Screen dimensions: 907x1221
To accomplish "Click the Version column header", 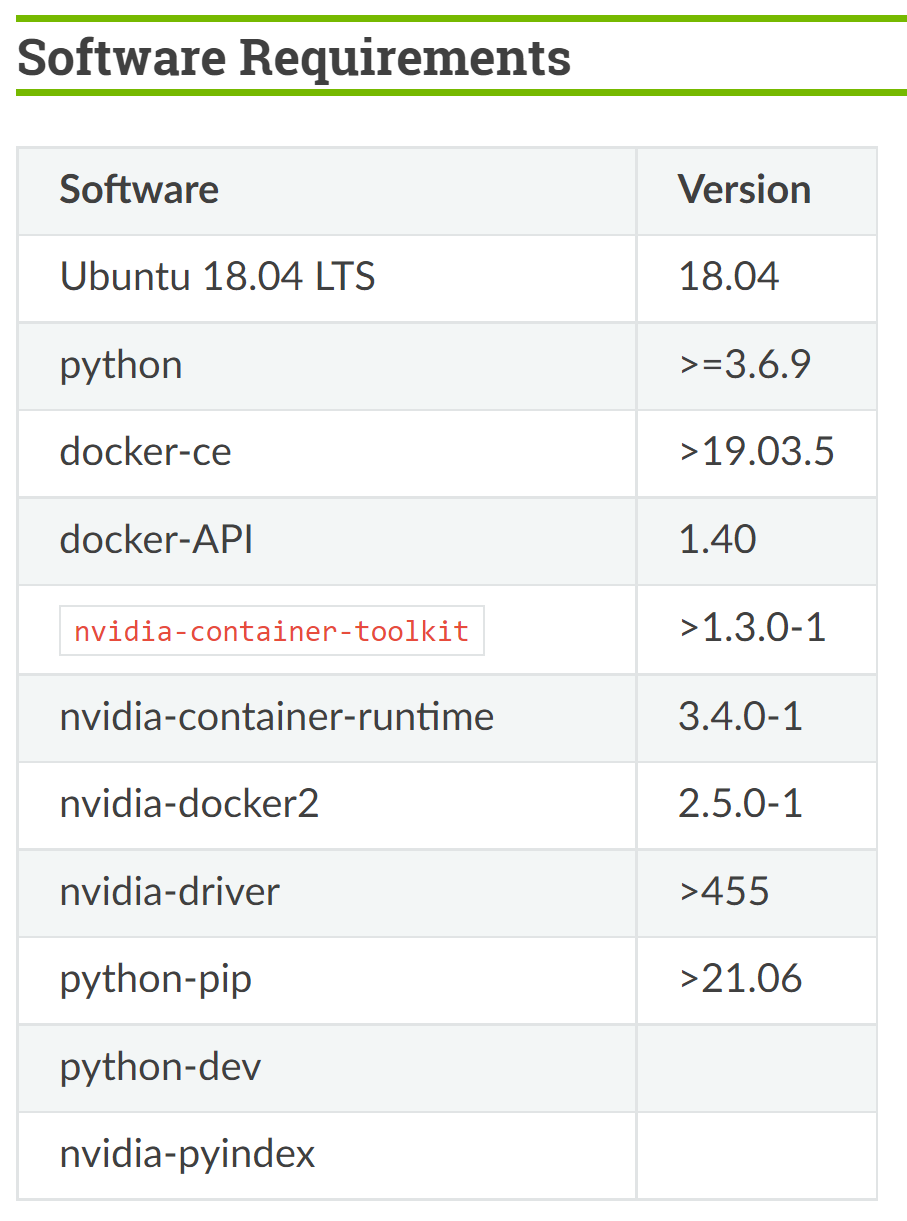I will click(x=744, y=189).
